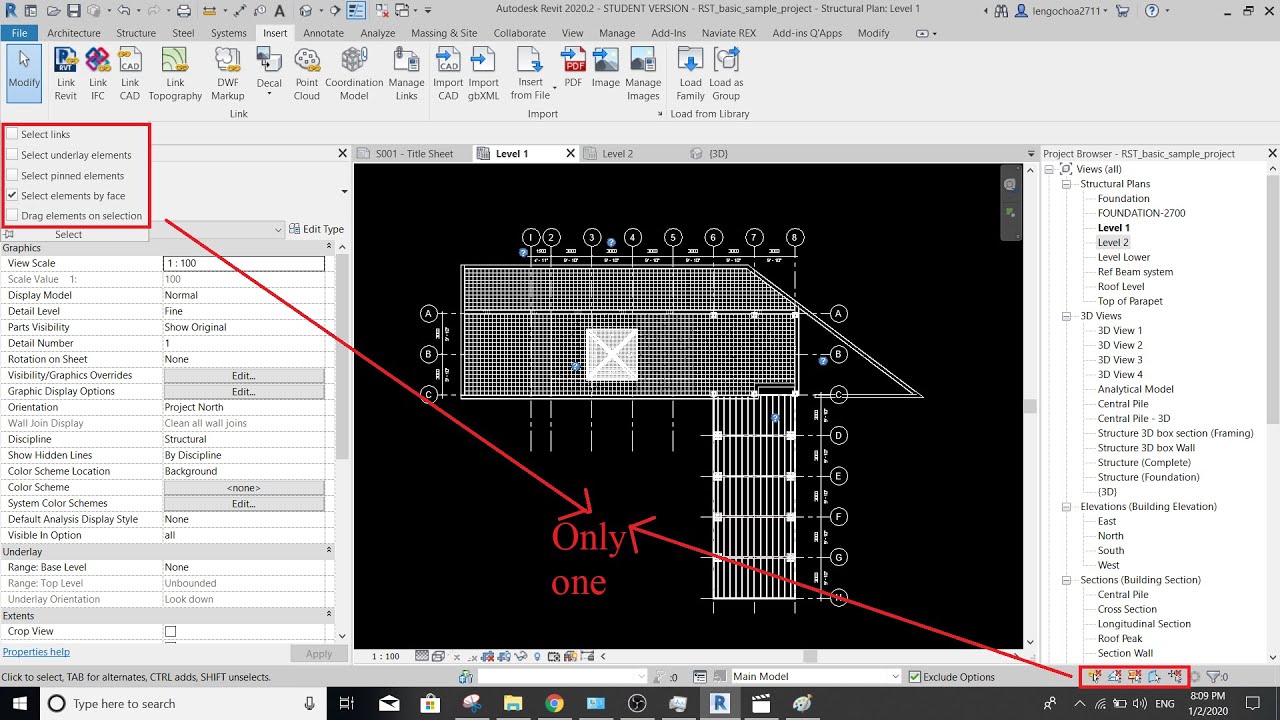The width and height of the screenshot is (1280, 720).
Task: Switch to the Level 2 view tab
Action: (617, 154)
